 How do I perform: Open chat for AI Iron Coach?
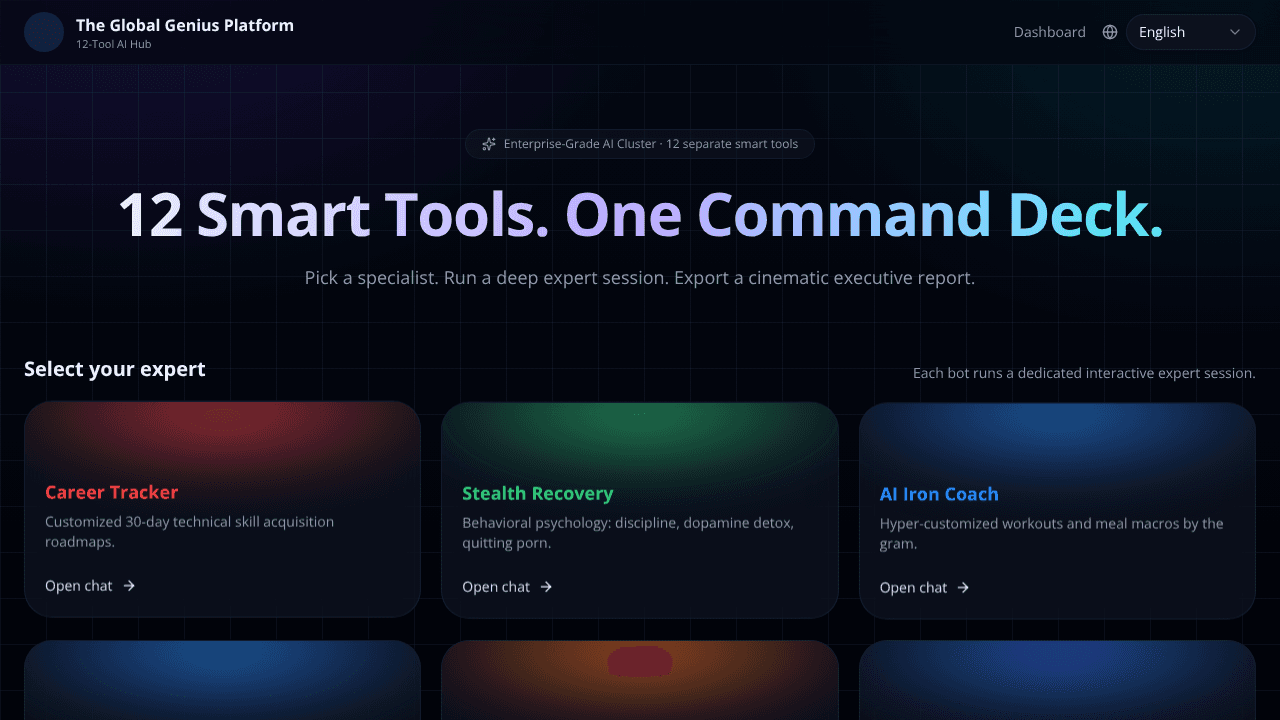pyautogui.click(x=925, y=588)
